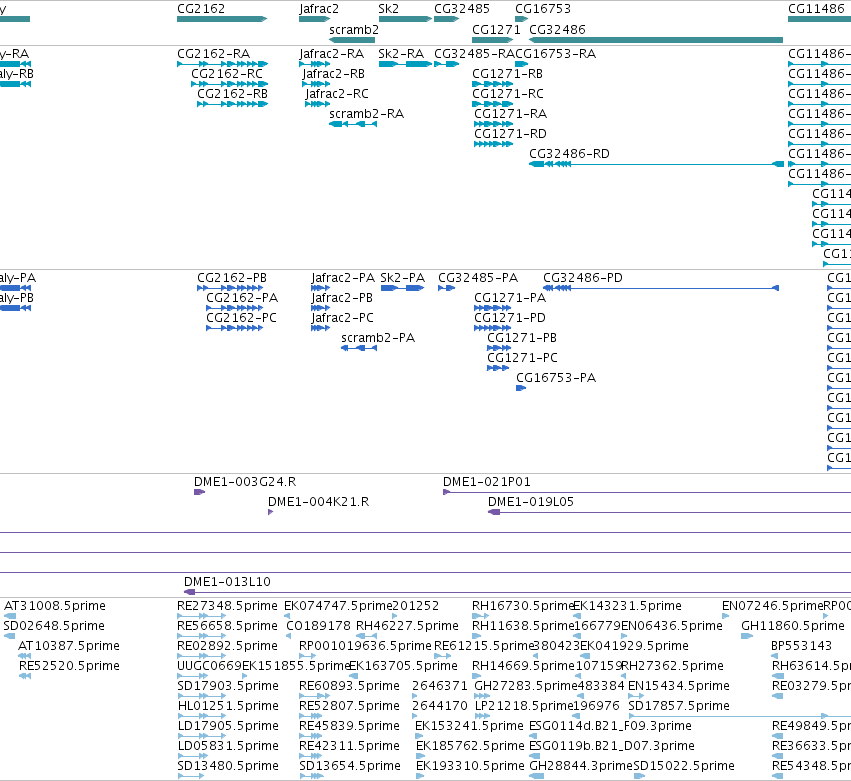The width and height of the screenshot is (851, 781).
Task: Select the scramb2-PA protein feature
Action: click(x=359, y=348)
